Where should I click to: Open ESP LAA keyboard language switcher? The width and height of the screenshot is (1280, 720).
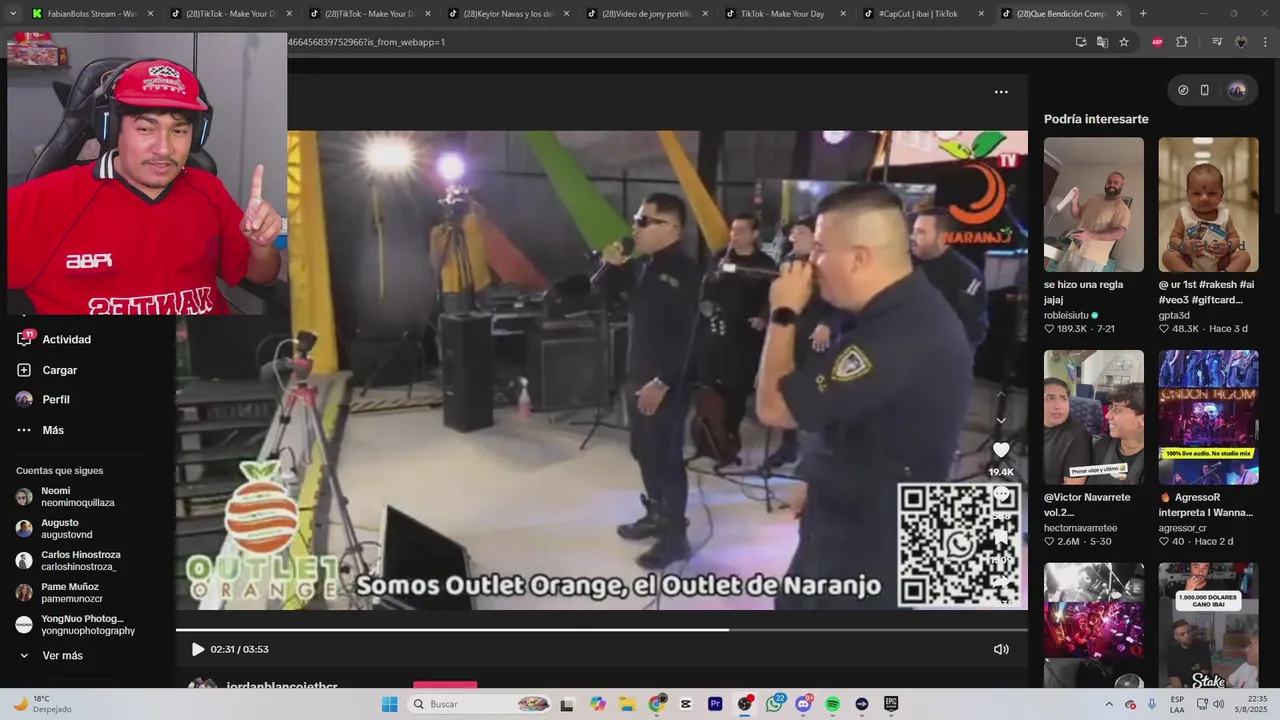pos(1177,704)
